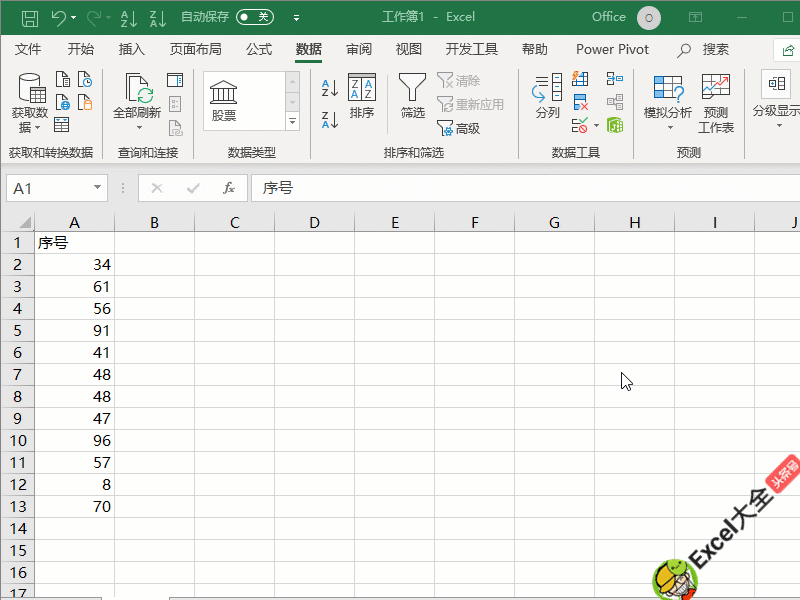Click the Office account avatar
The width and height of the screenshot is (800, 600).
648,18
